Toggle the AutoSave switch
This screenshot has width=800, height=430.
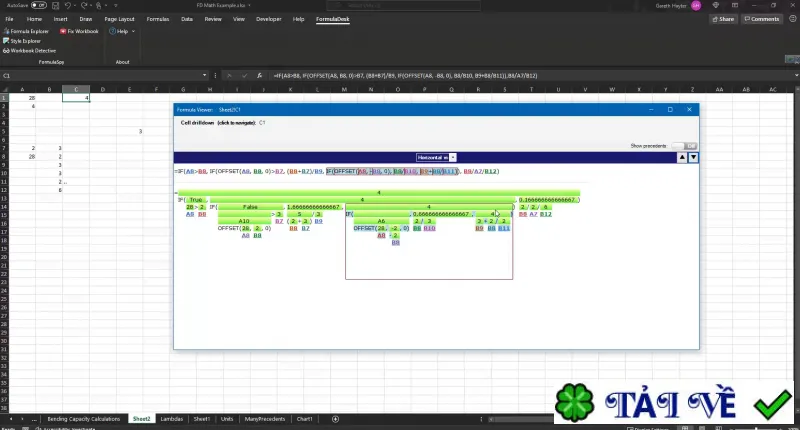(38, 5)
